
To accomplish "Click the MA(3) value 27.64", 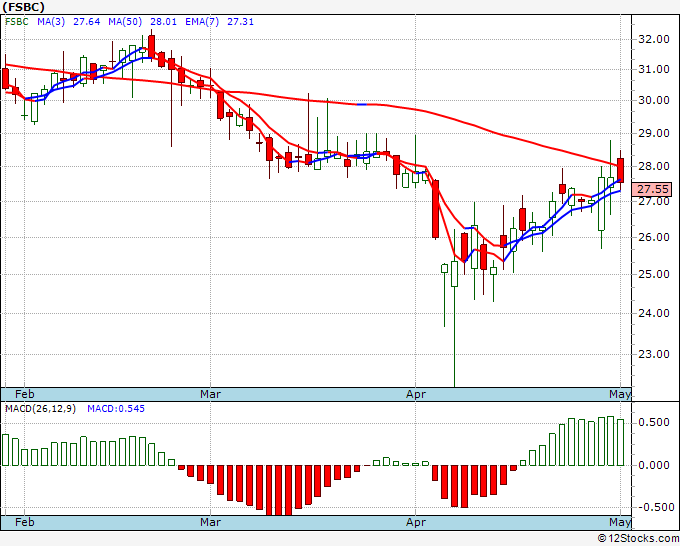I will pyautogui.click(x=87, y=22).
